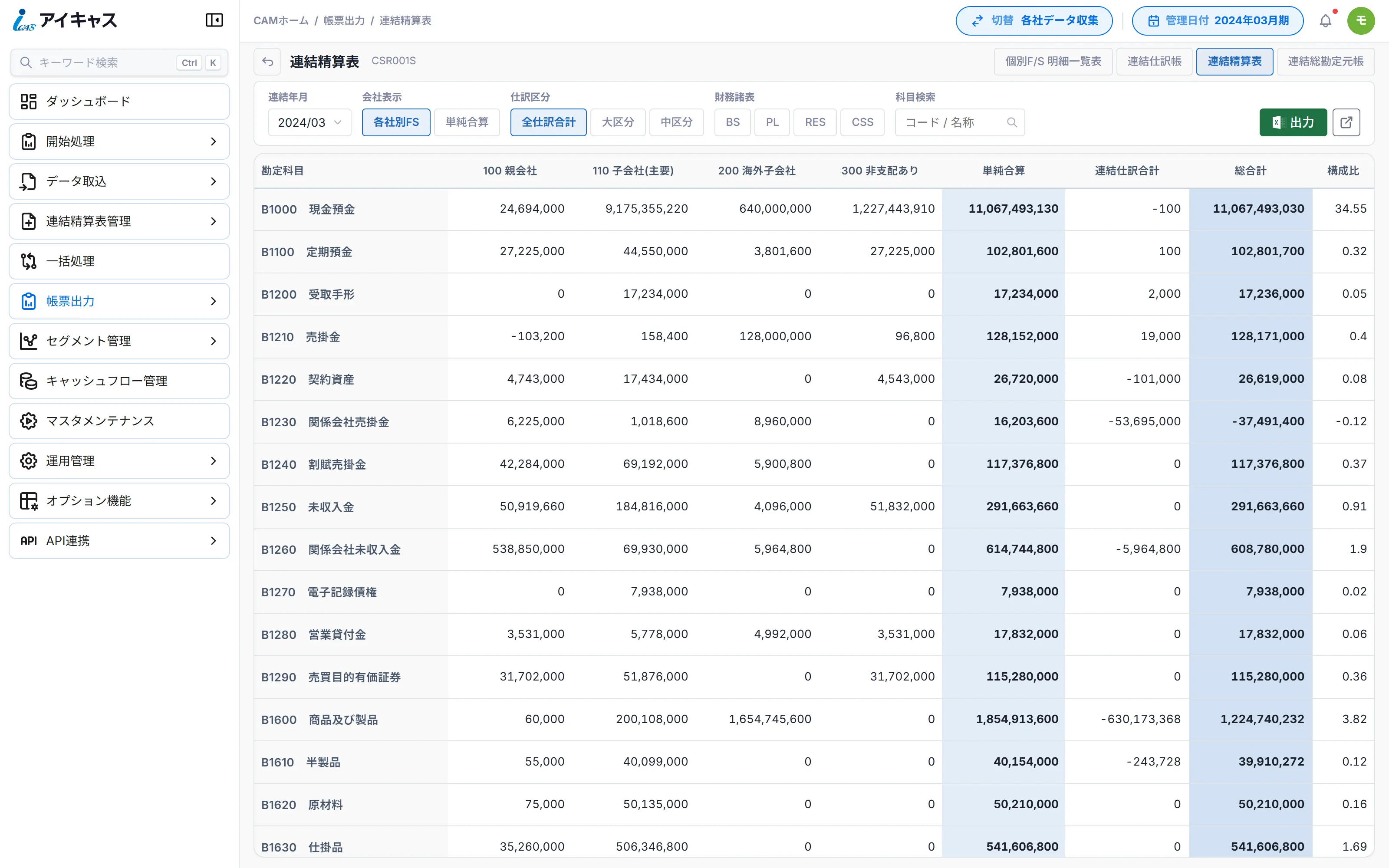Toggle BS financial statement filter
The image size is (1389, 868).
(x=732, y=122)
